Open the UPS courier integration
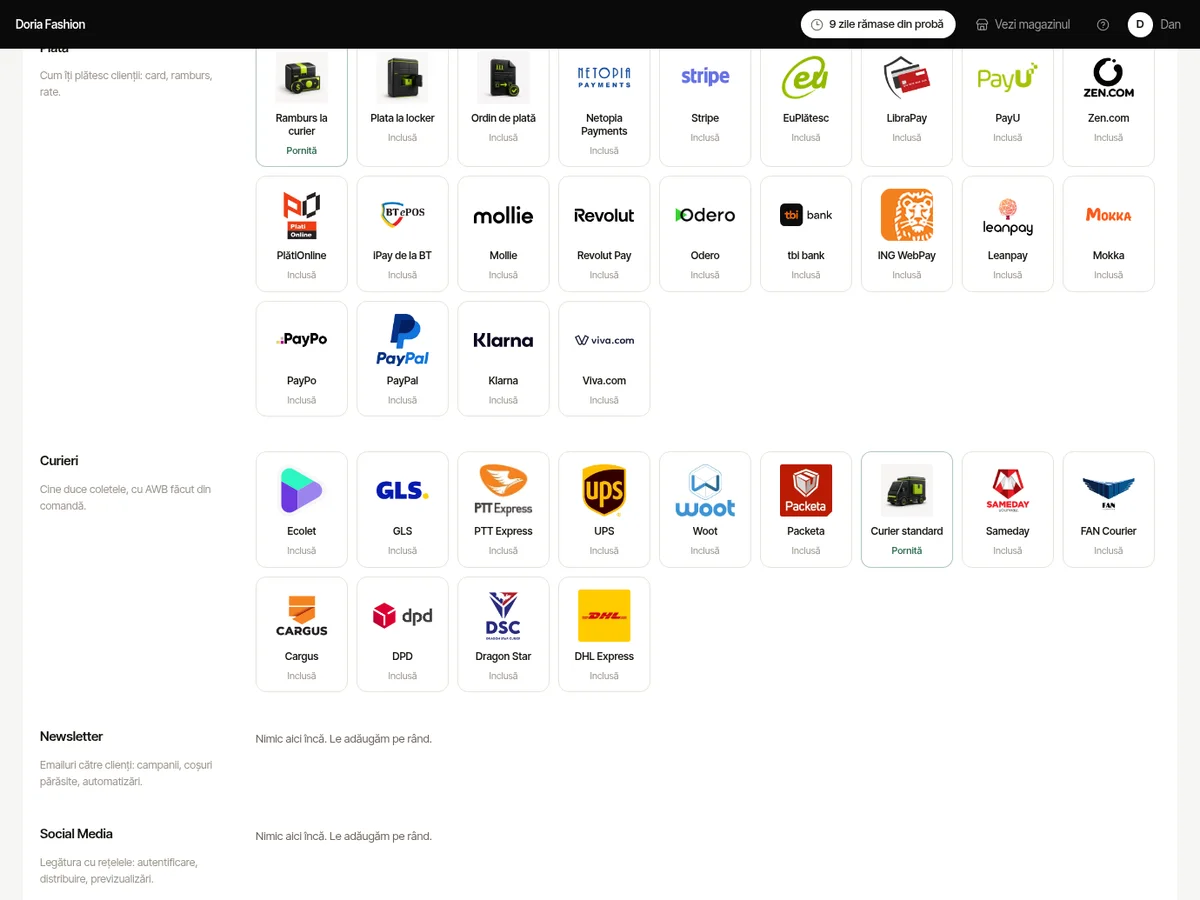The height and width of the screenshot is (900, 1200). 604,510
